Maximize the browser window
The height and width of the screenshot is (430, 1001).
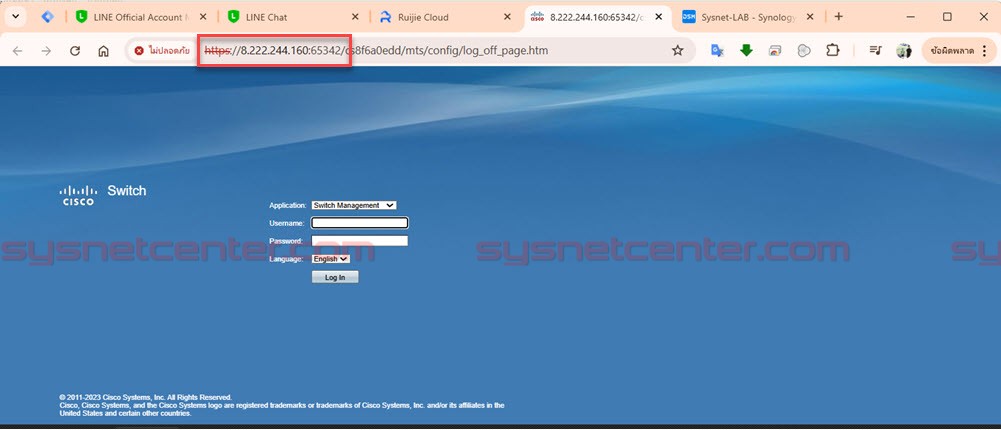click(947, 17)
